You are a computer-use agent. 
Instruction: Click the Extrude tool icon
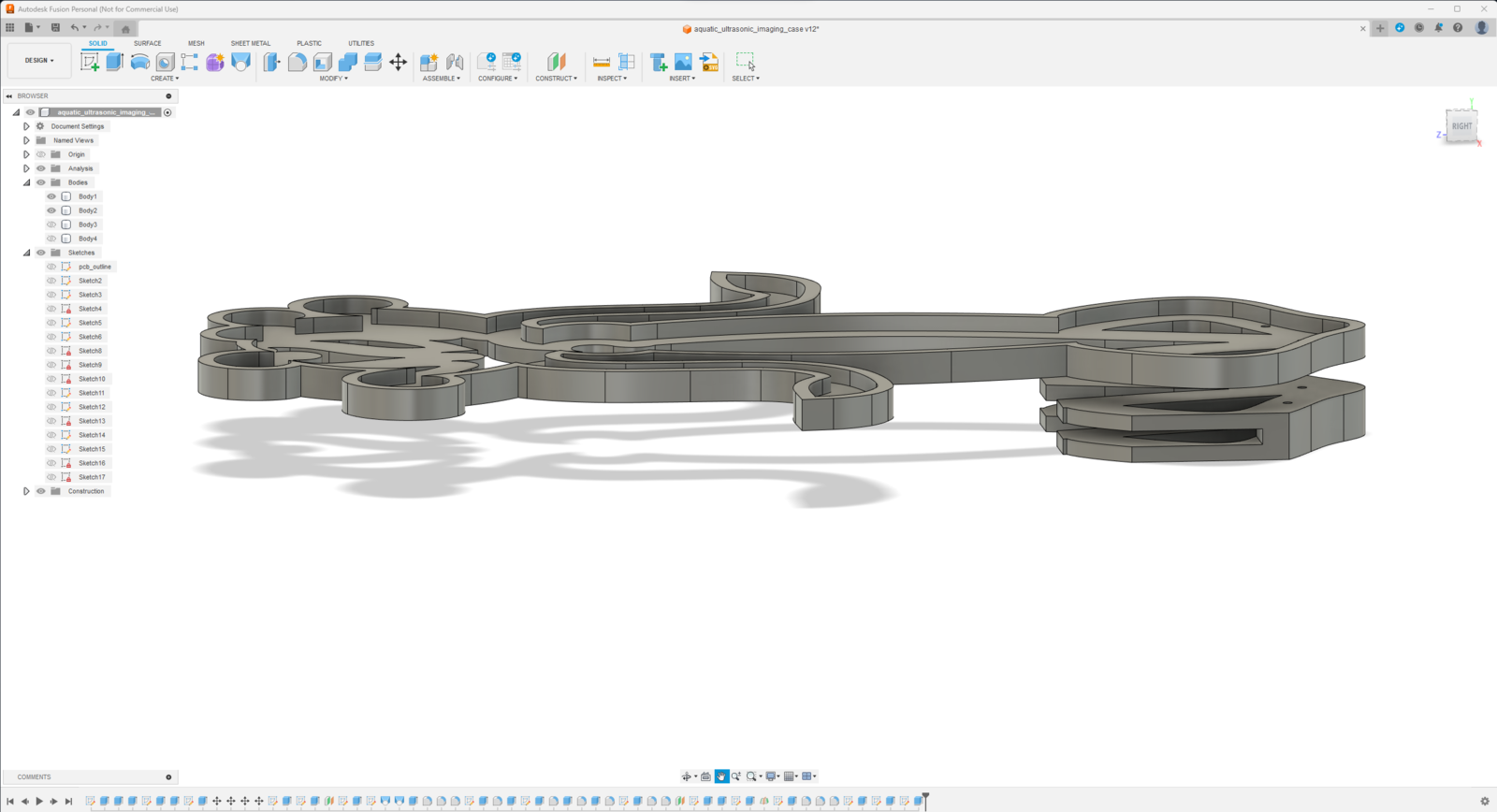coord(115,62)
